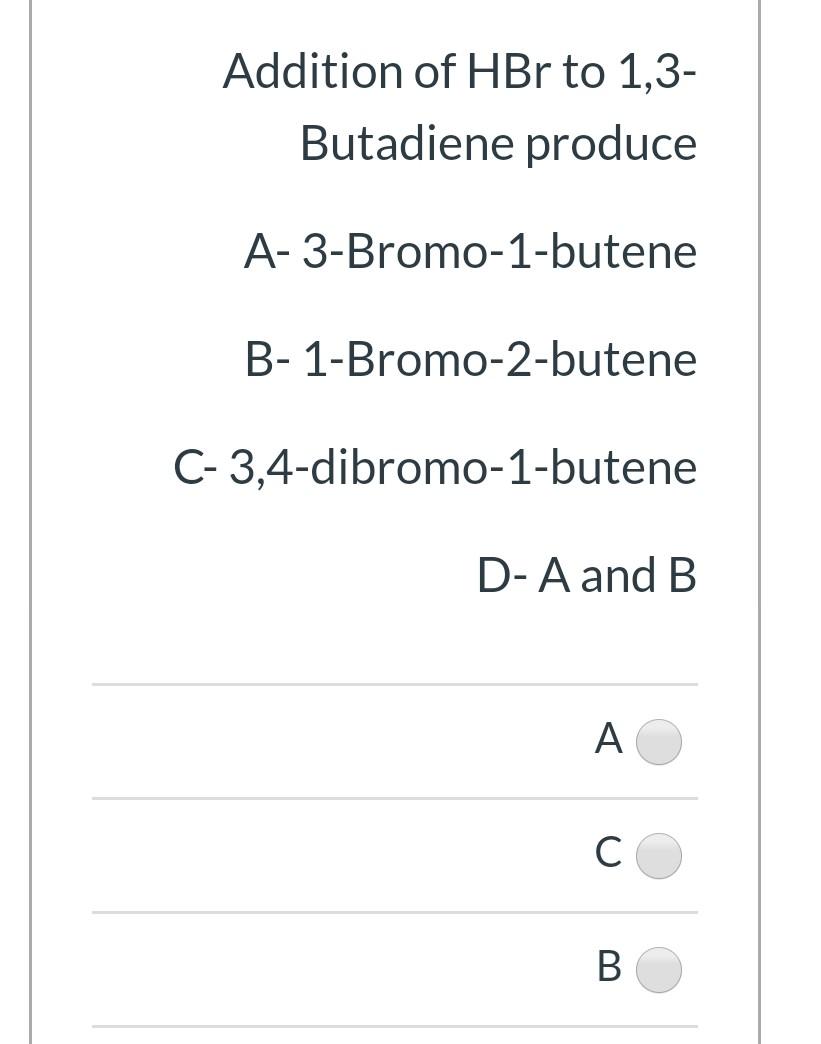Viewport: 821px width, 1044px height.
Task: Click option text 'C- 3,4-dibromo-1-butene'
Action: 435,468
